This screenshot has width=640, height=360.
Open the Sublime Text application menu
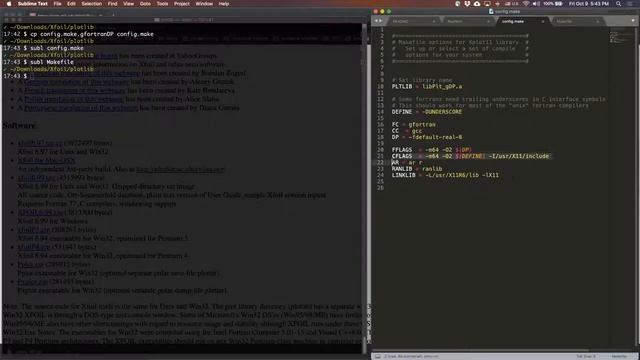pos(33,4)
